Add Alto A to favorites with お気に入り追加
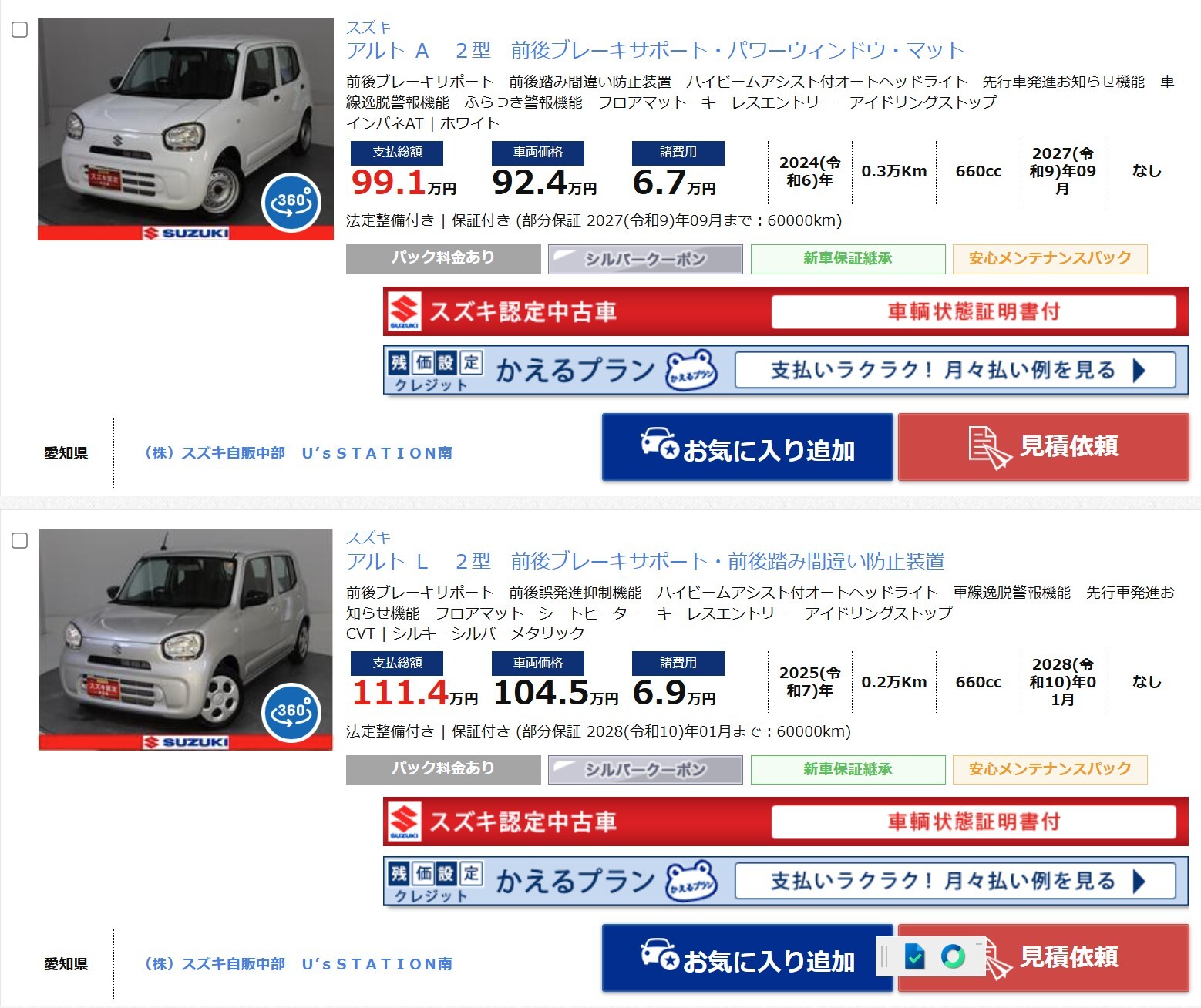The image size is (1201, 1008). pyautogui.click(x=747, y=447)
